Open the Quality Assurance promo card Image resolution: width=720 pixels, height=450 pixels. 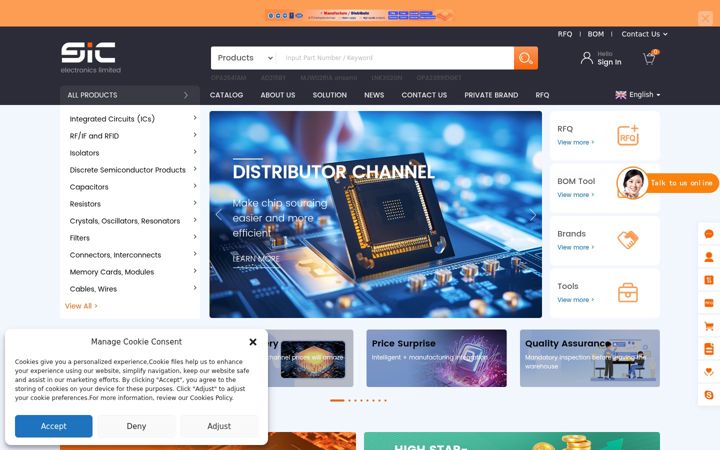pyautogui.click(x=590, y=358)
